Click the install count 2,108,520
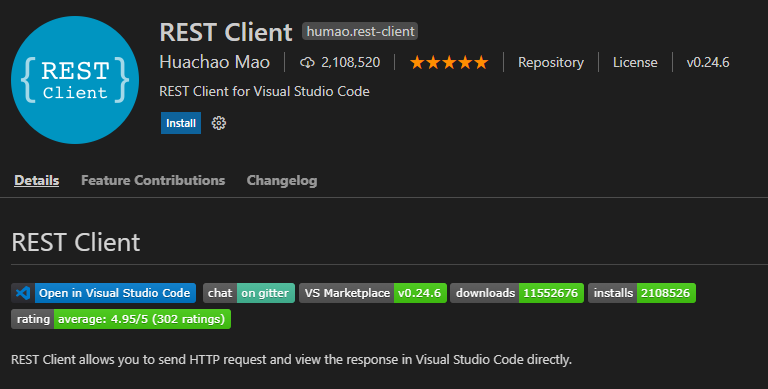Image resolution: width=768 pixels, height=389 pixels. 350,63
